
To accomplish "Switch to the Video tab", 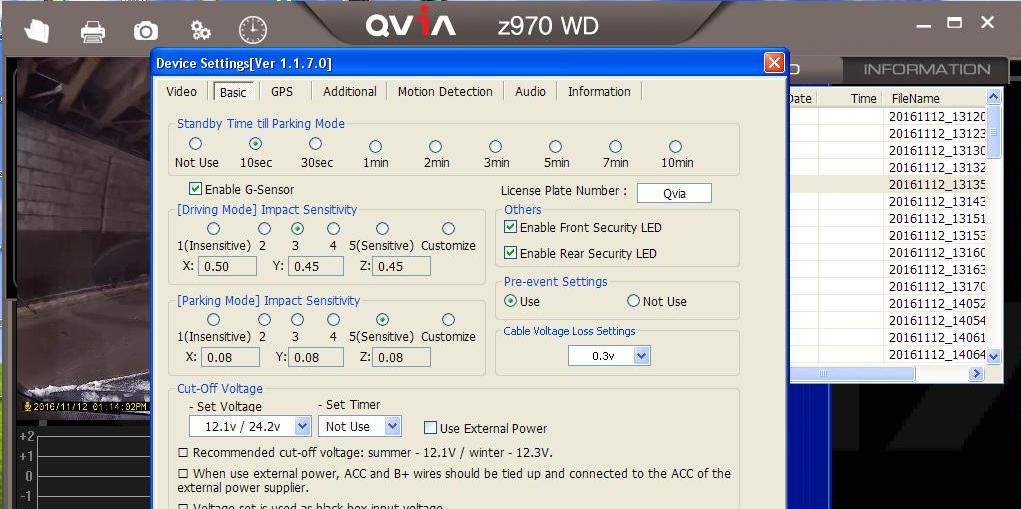I will tap(181, 92).
